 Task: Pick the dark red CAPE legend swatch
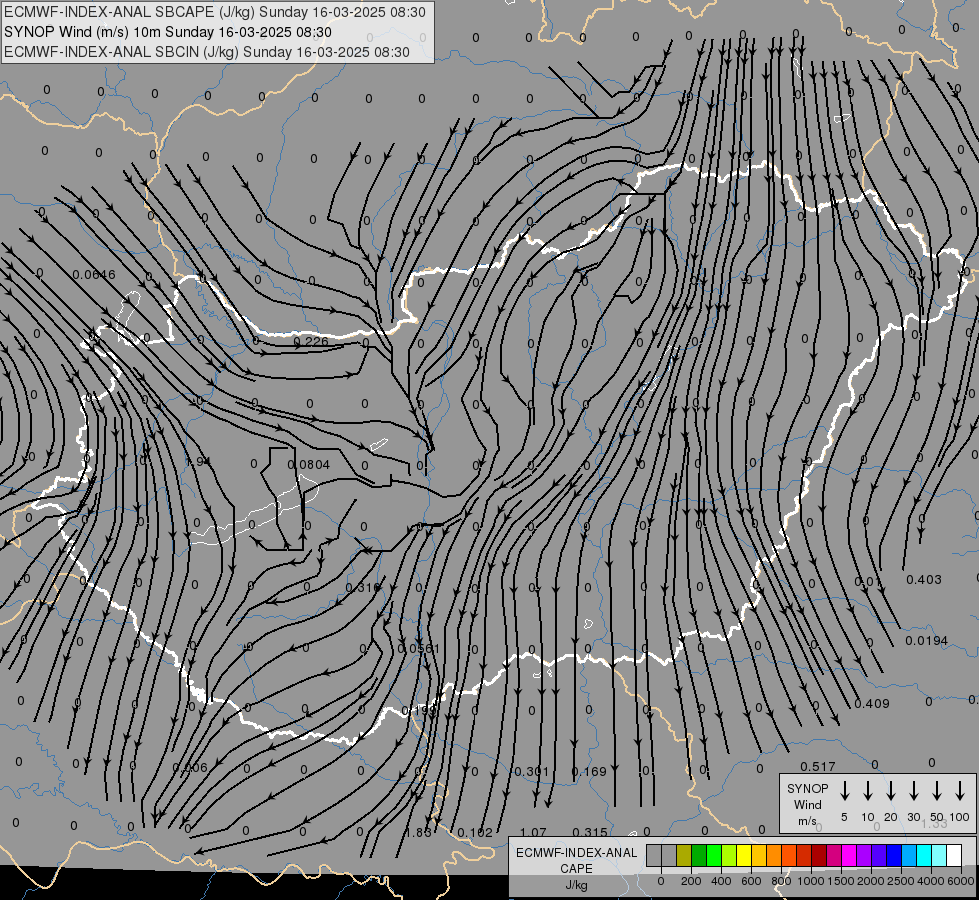[x=819, y=855]
